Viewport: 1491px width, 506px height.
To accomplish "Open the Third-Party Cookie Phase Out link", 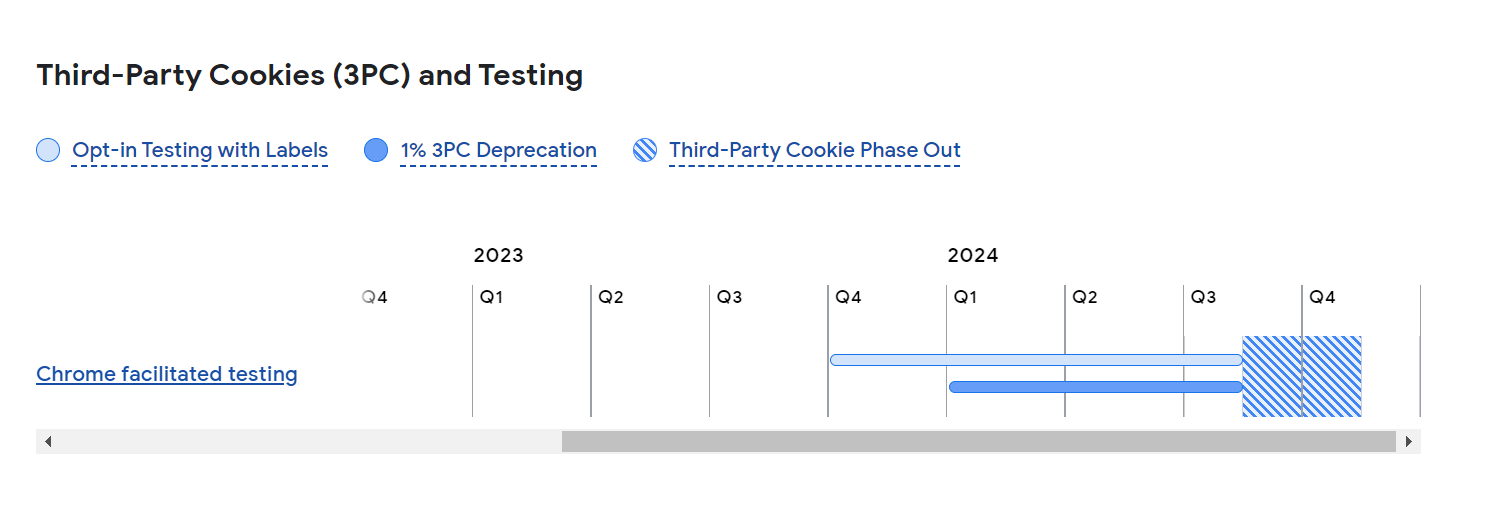I will coord(814,151).
